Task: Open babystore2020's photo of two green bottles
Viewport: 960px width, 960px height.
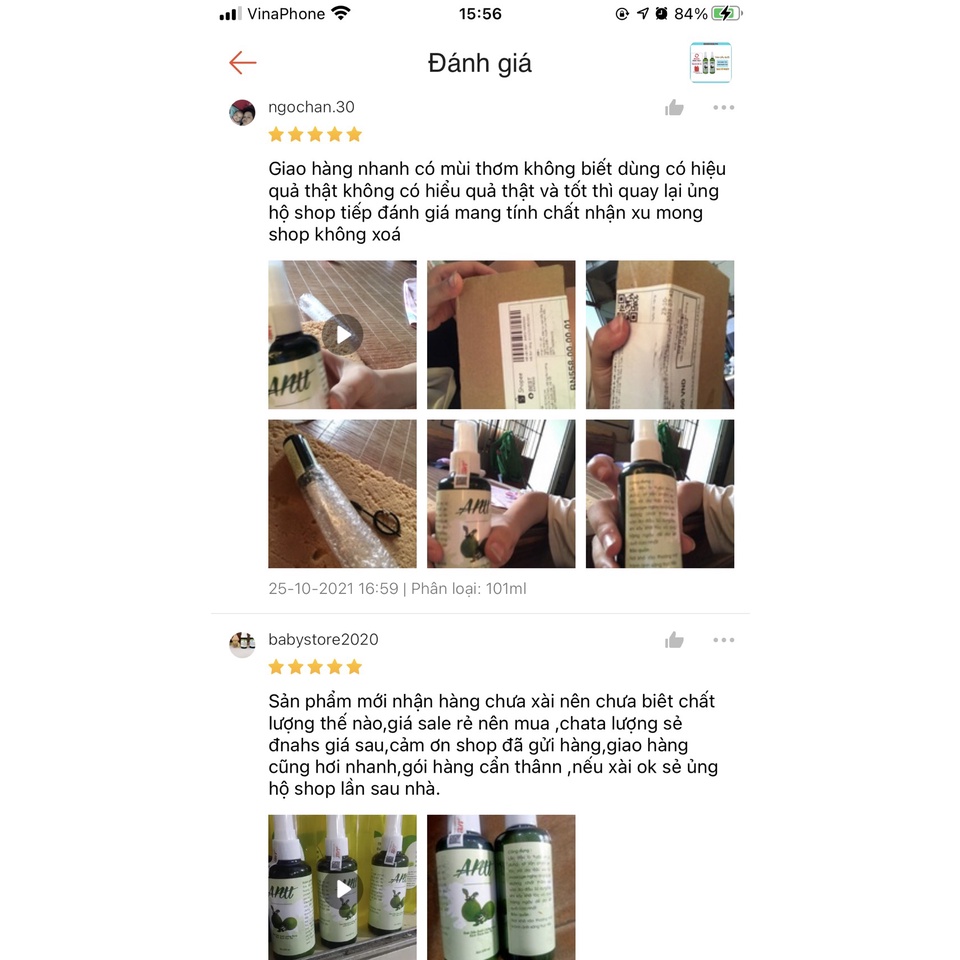Action: (501, 887)
